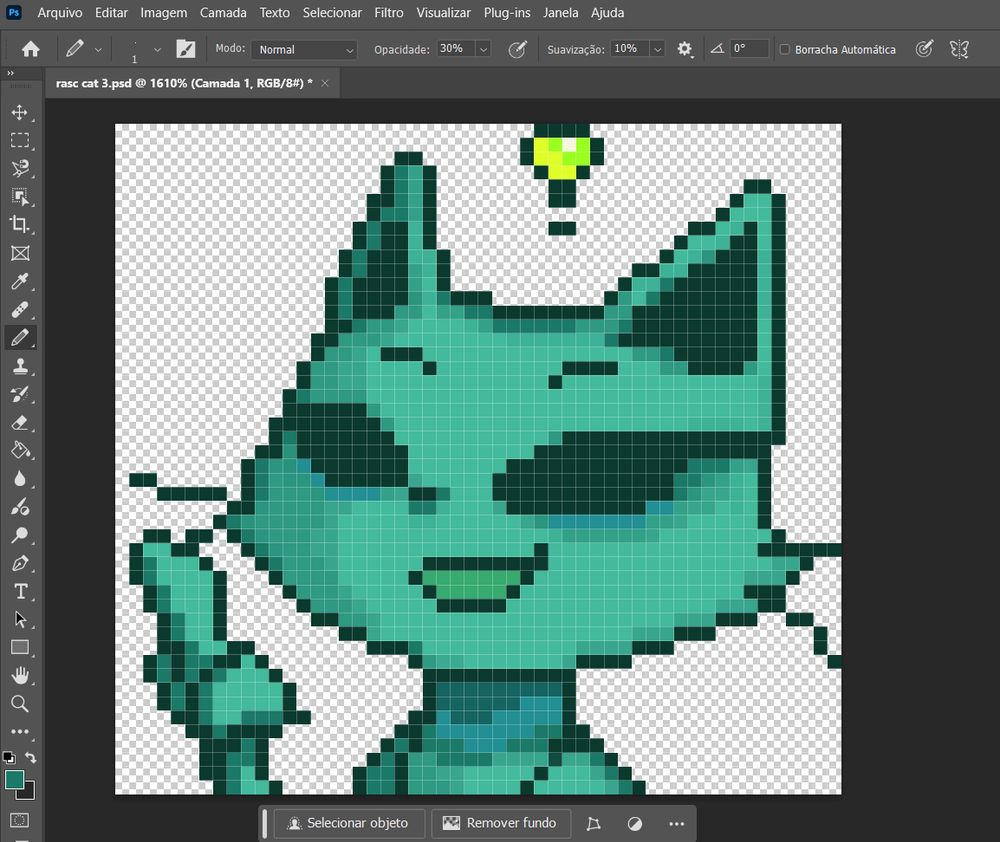Image resolution: width=1000 pixels, height=842 pixels.
Task: Open the Camada menu
Action: coord(223,13)
